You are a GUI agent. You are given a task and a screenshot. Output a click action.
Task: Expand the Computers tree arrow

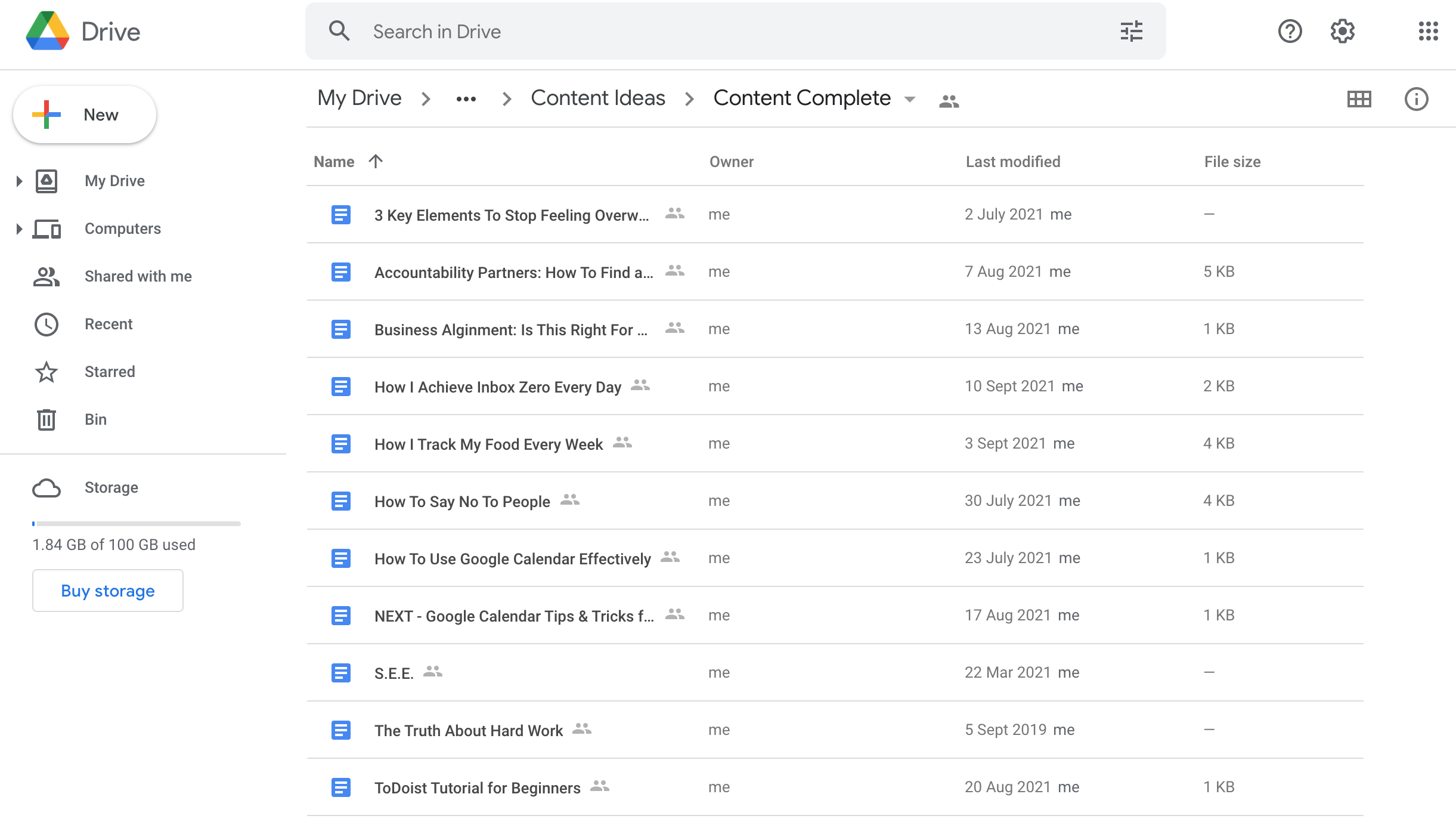pos(19,228)
